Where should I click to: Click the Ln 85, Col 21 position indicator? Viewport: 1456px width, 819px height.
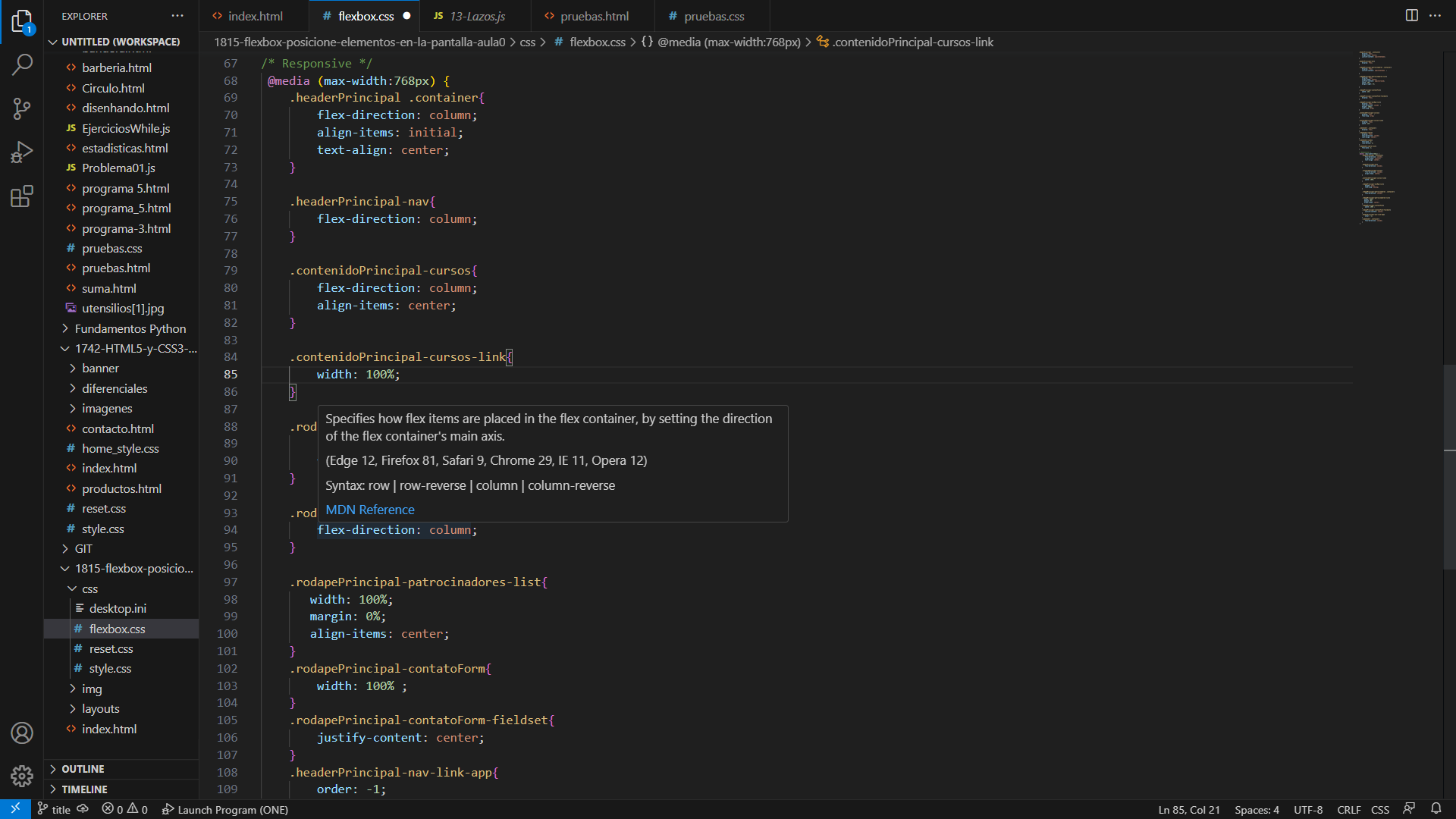click(x=1188, y=809)
